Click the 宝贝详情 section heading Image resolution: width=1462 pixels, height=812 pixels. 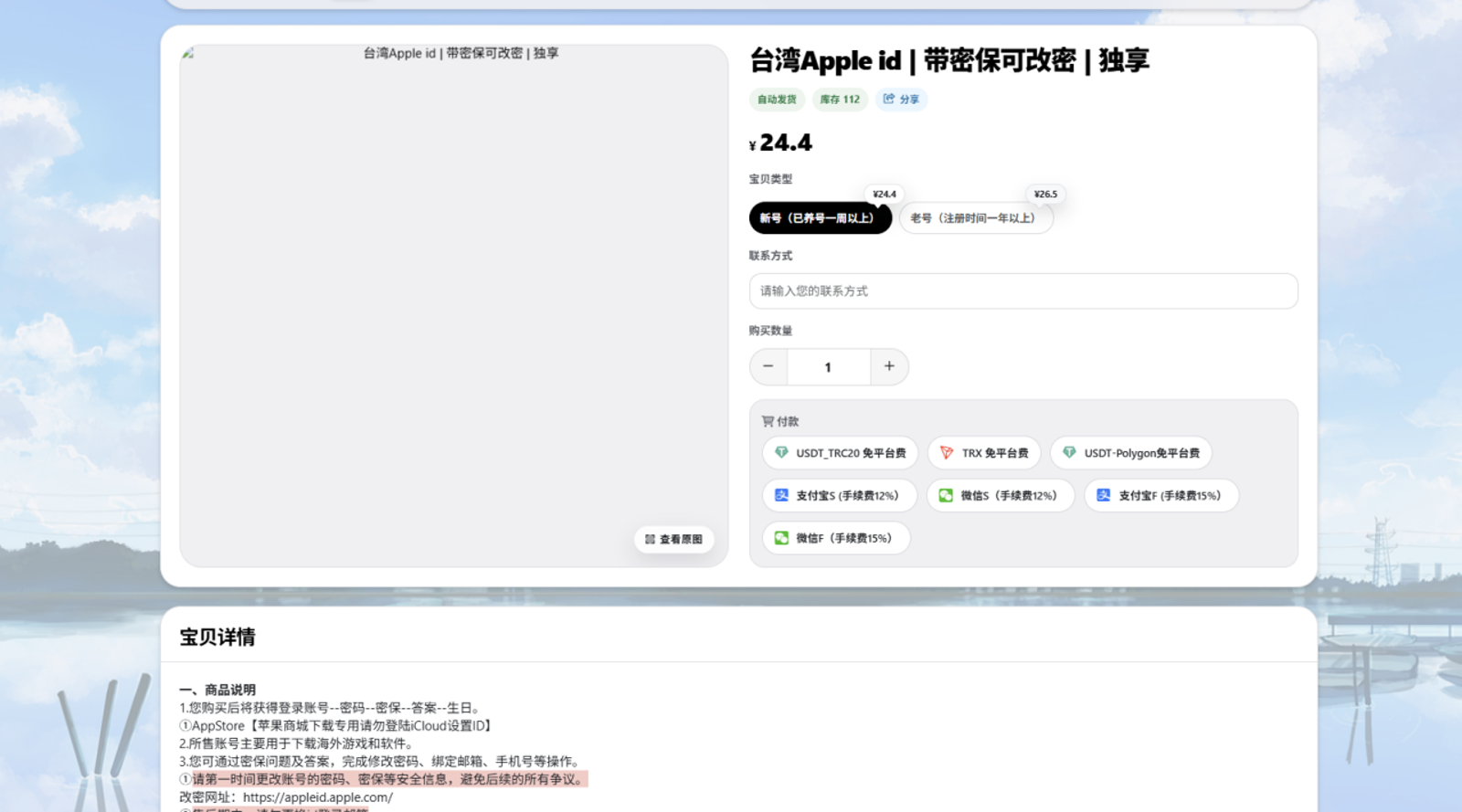(217, 638)
